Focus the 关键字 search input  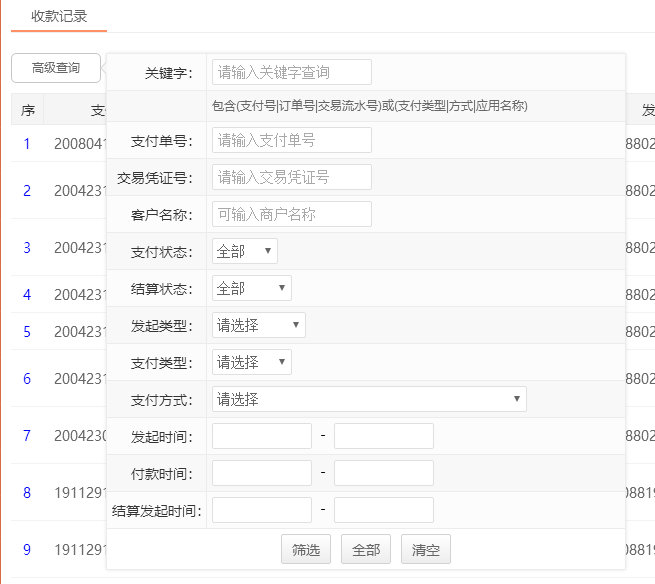(291, 72)
